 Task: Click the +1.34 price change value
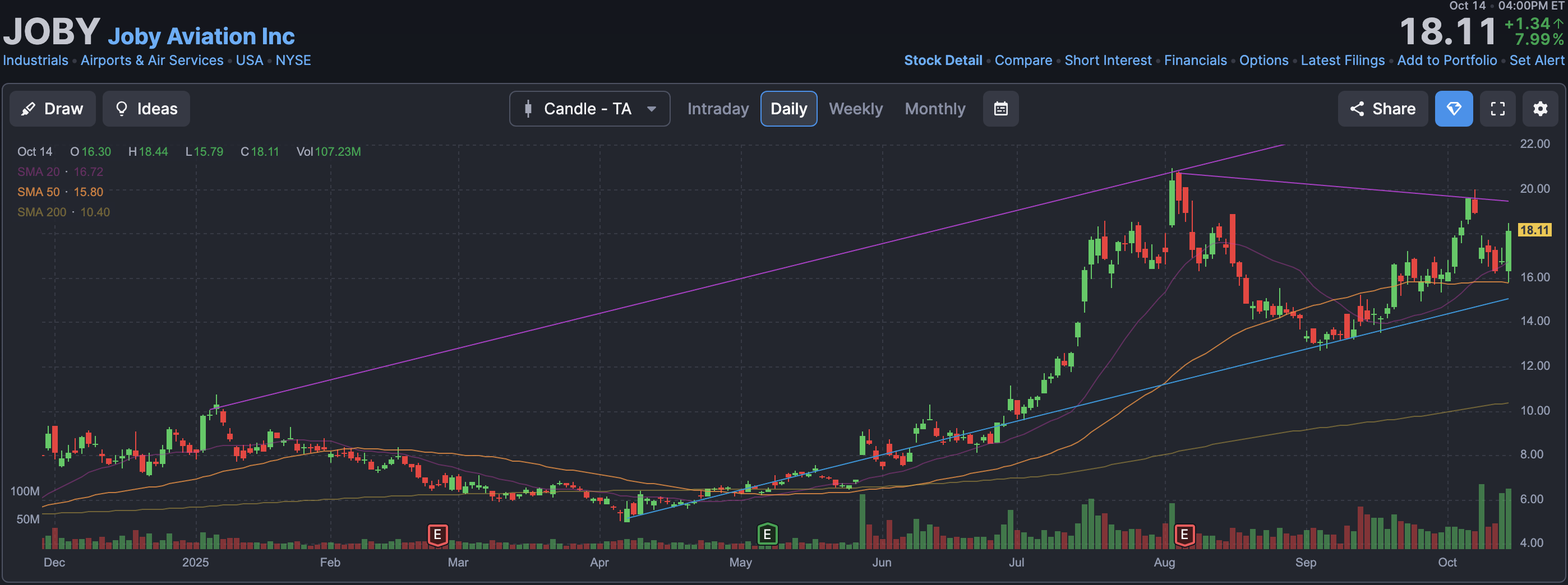[1527, 23]
